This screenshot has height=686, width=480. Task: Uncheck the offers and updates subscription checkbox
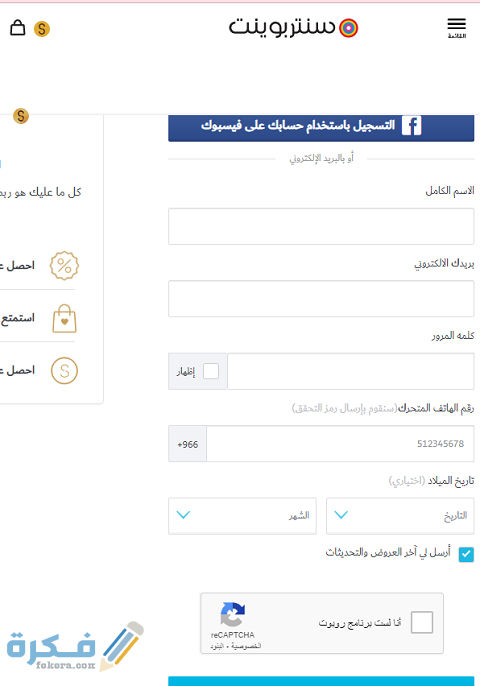[466, 554]
